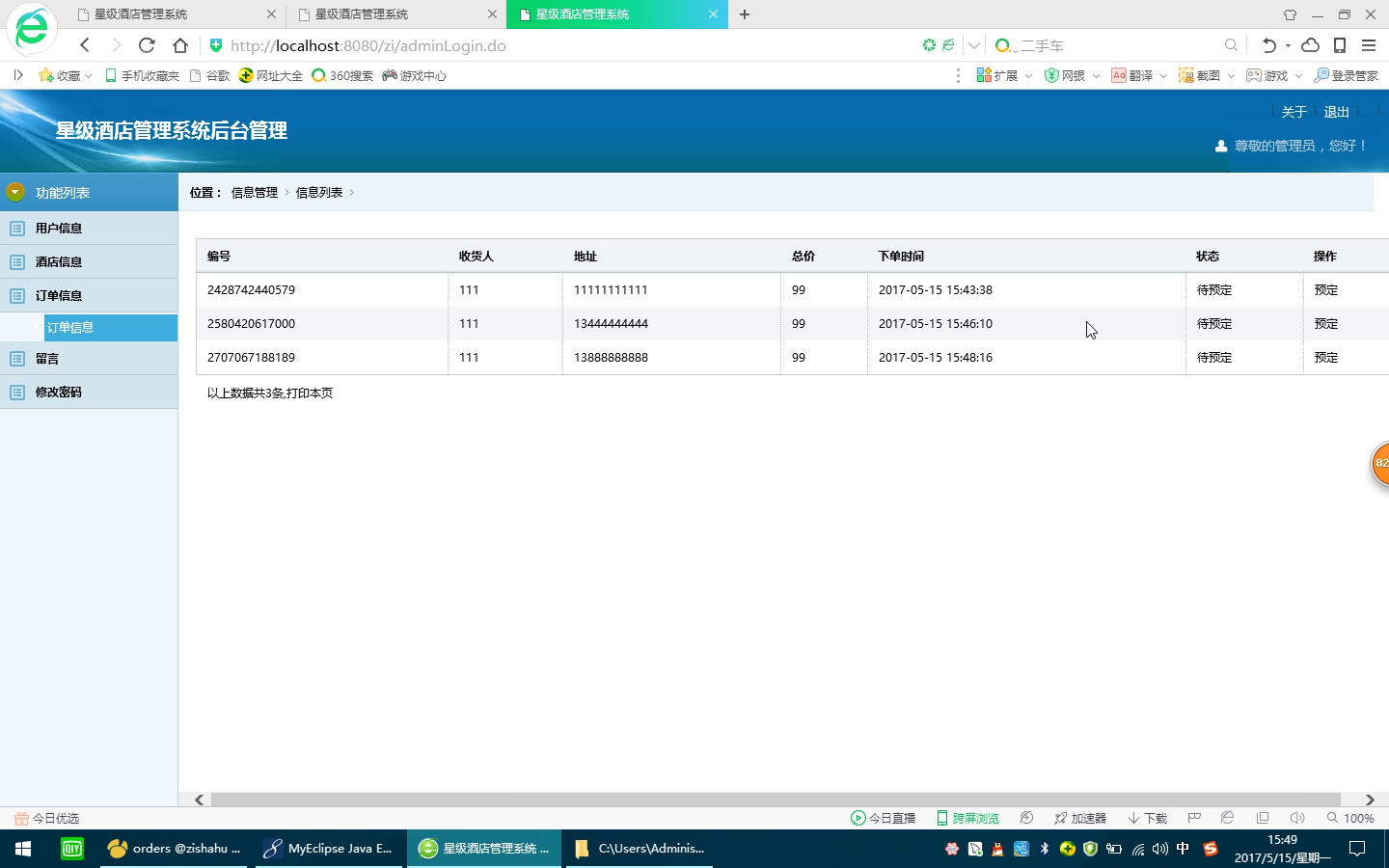
Task: Open the Windows Start button
Action: pyautogui.click(x=23, y=849)
